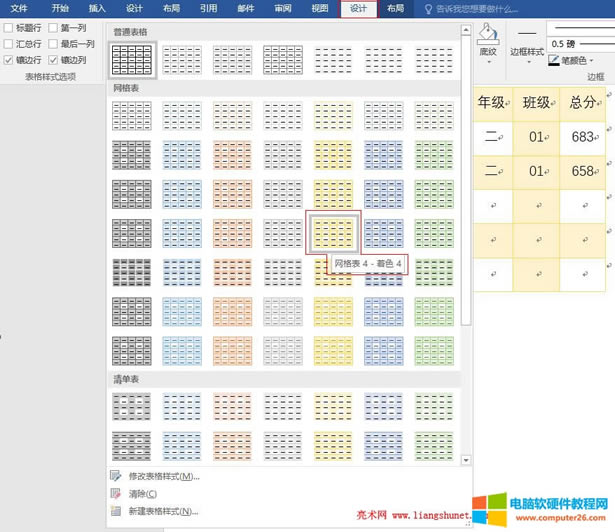This screenshot has width=615, height=532.
Task: Choose the green list table style in last visible row
Action: click(434, 446)
